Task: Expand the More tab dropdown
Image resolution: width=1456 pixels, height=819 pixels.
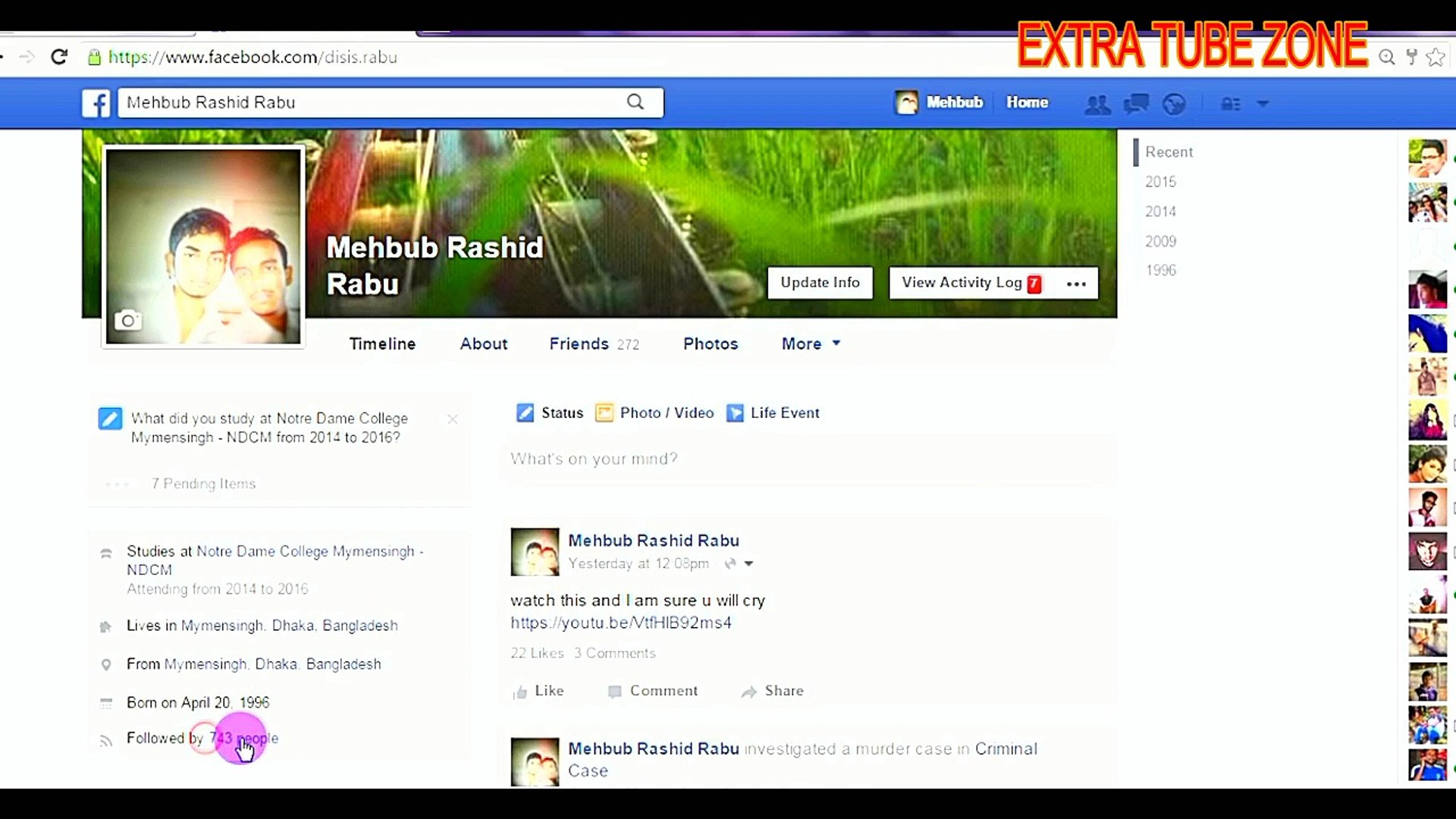Action: click(x=810, y=344)
